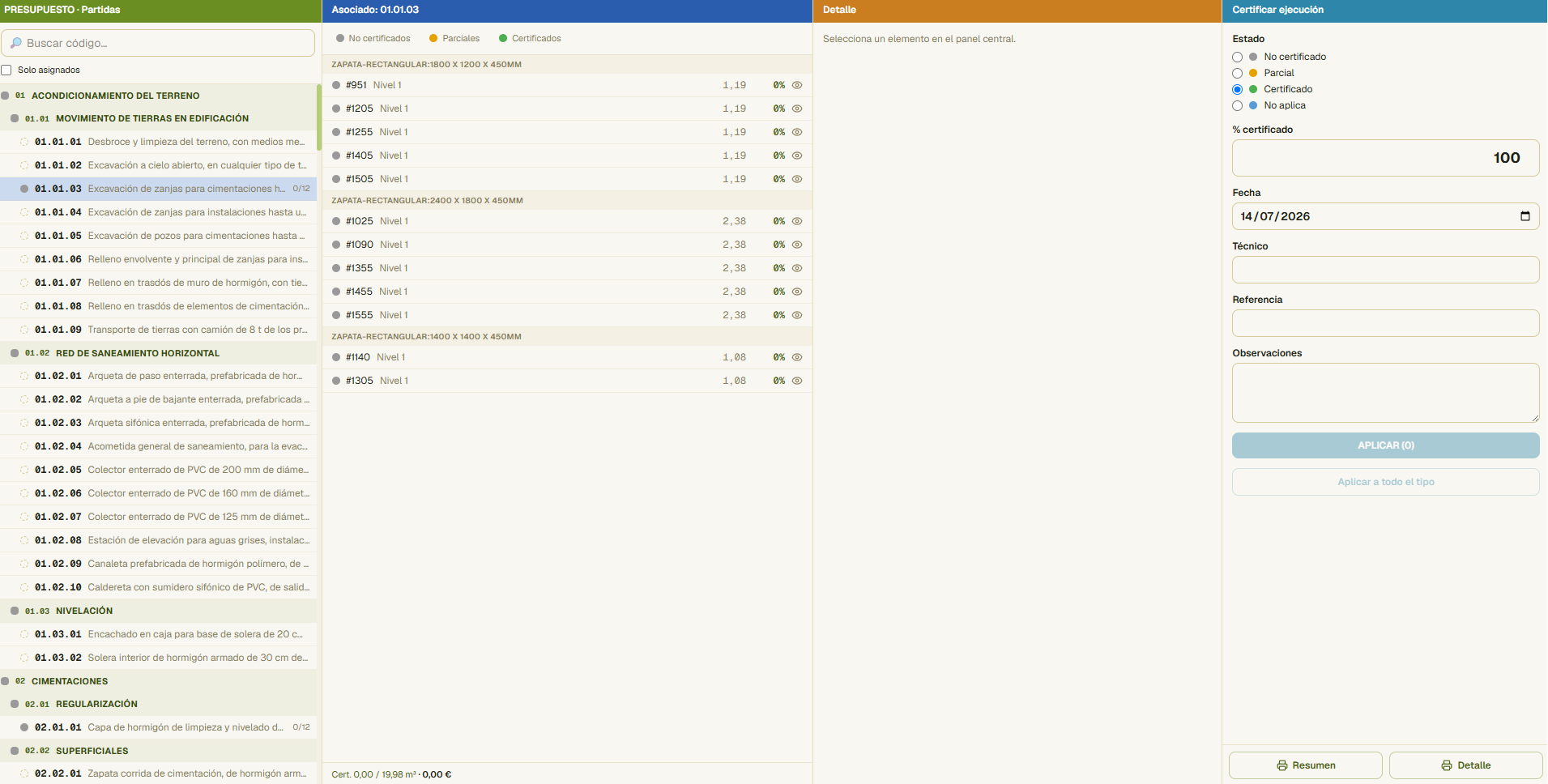Click Aplicar a todo el tipo
Viewport: 1548px width, 784px height.
tap(1385, 482)
